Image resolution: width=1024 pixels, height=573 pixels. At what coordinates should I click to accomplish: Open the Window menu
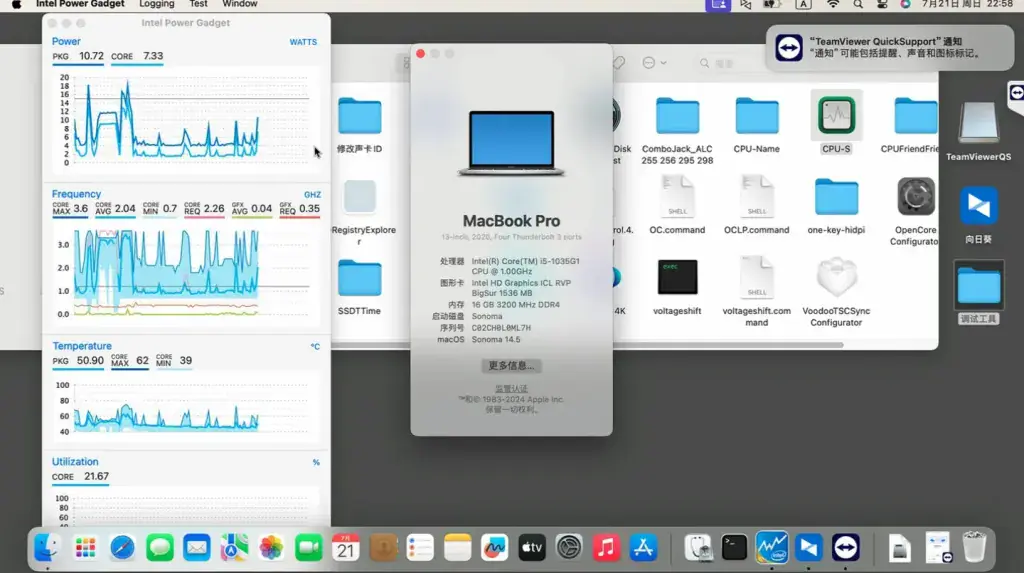[x=240, y=4]
